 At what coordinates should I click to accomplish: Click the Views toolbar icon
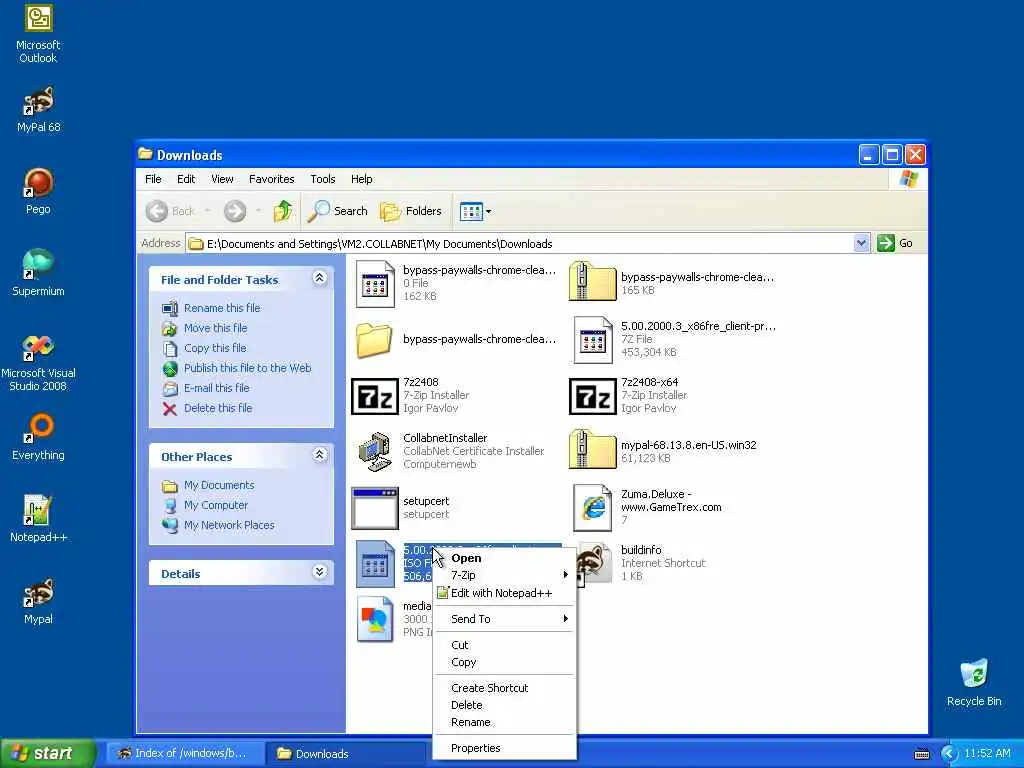point(471,211)
